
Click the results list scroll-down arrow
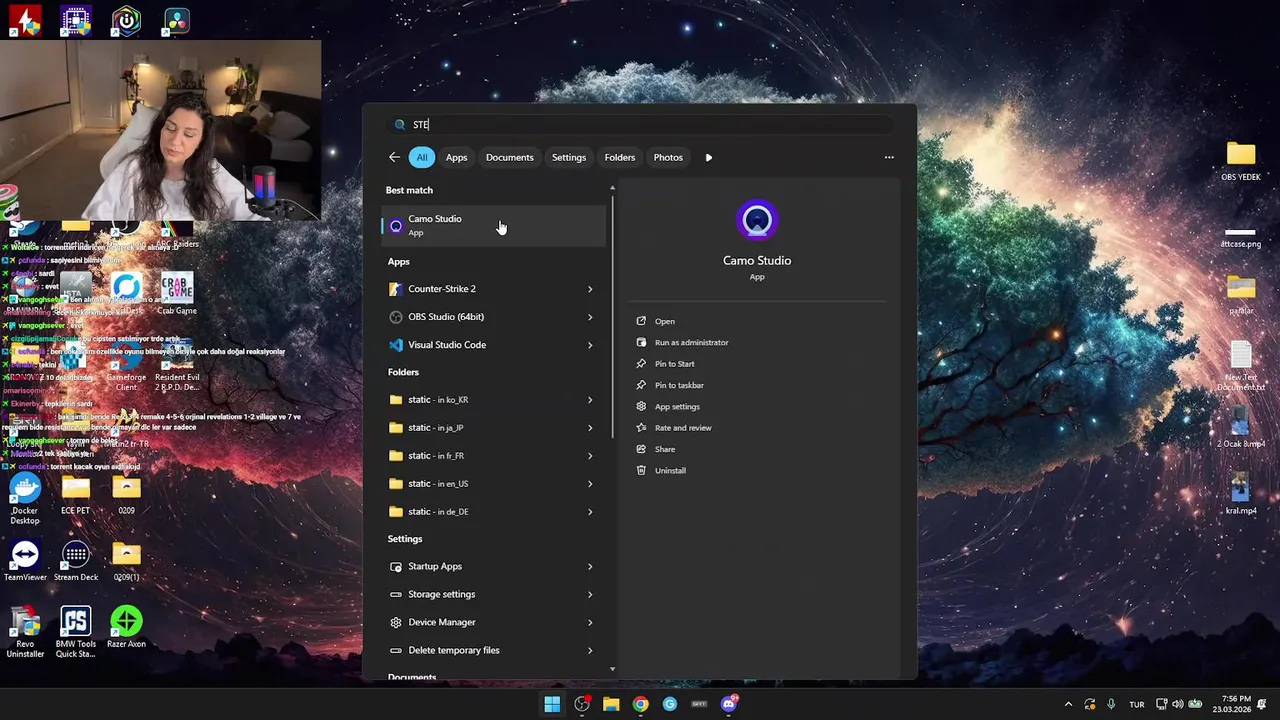point(613,669)
